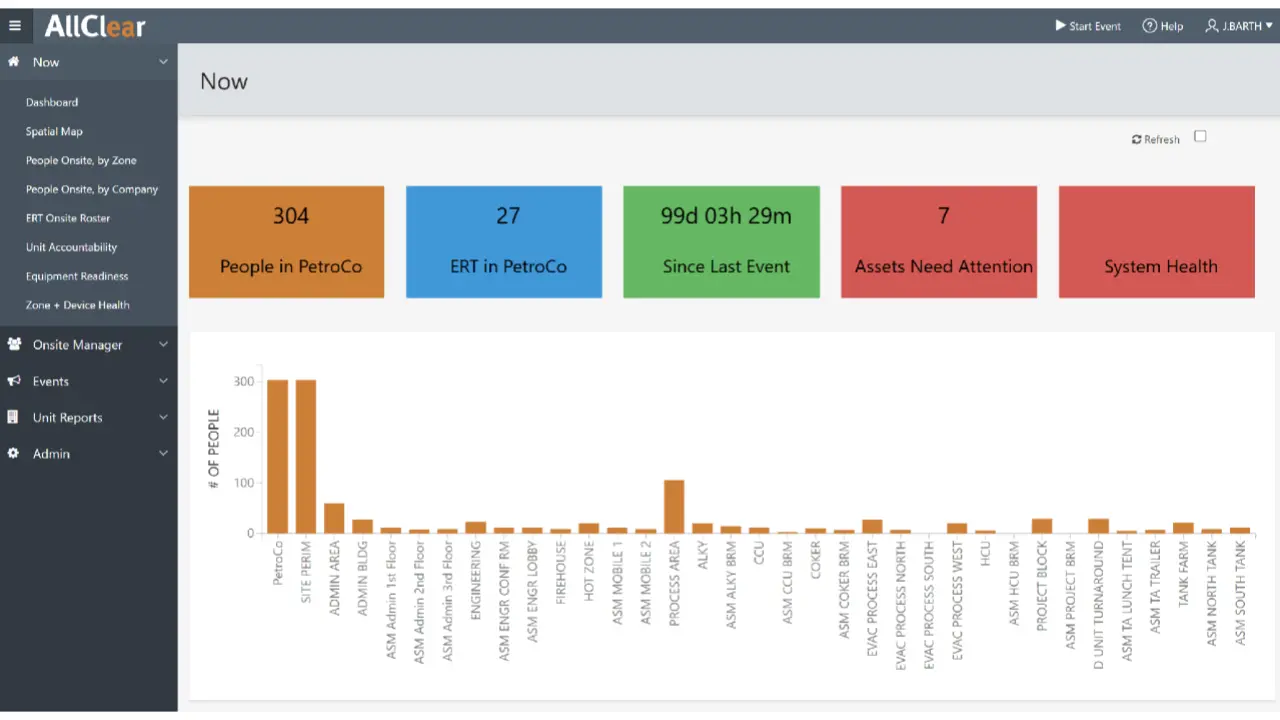Click the Refresh link text
The image size is (1280, 720).
[x=1162, y=140]
